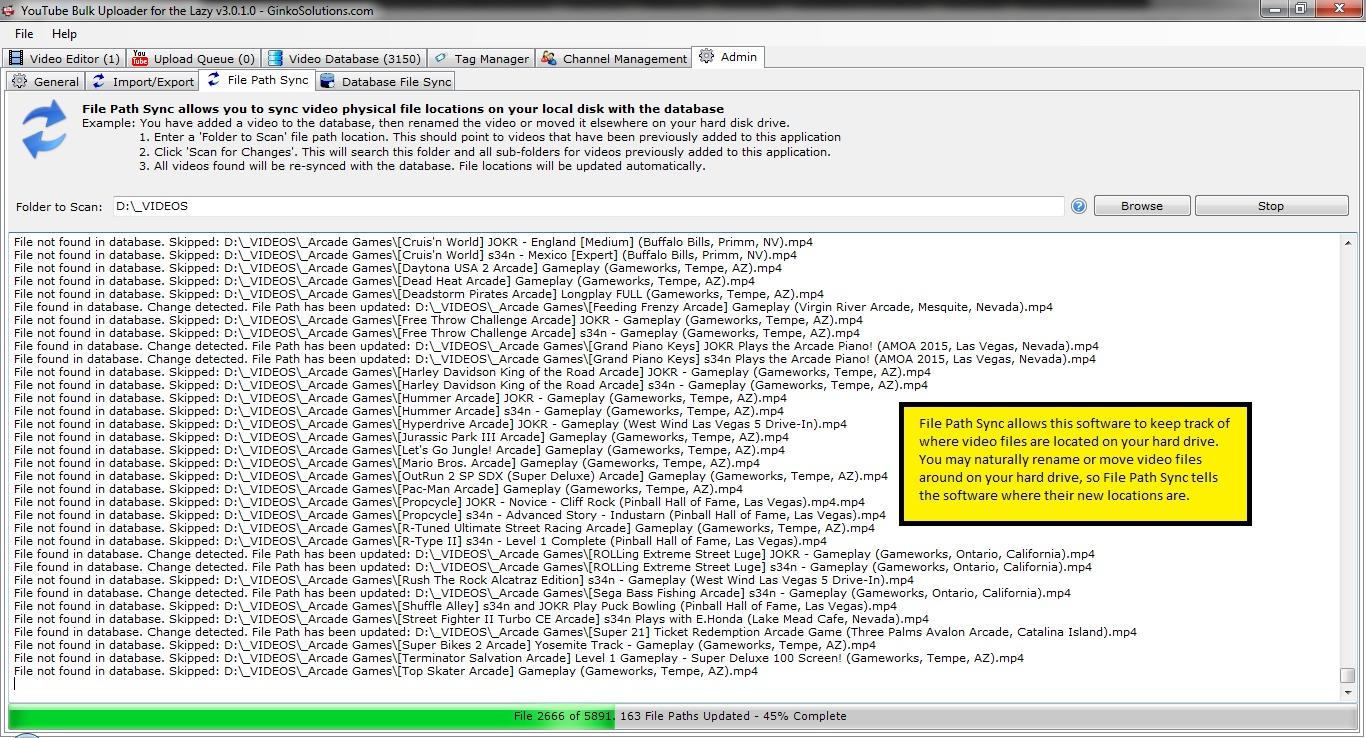Viewport: 1366px width, 738px height.
Task: Click the Stop button to halt scanning
Action: click(1271, 206)
